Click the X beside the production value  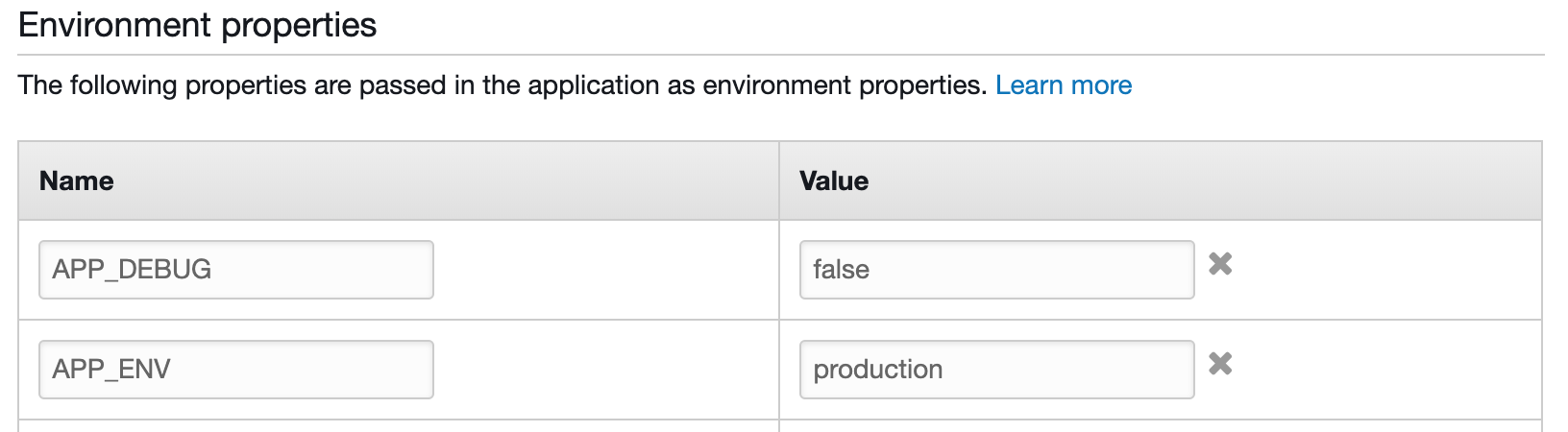(x=1220, y=364)
